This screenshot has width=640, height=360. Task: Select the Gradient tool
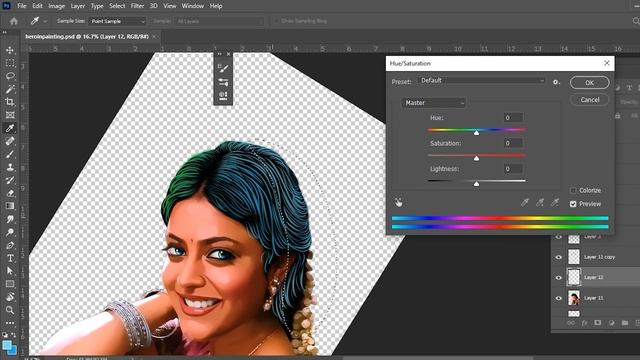pyautogui.click(x=10, y=206)
